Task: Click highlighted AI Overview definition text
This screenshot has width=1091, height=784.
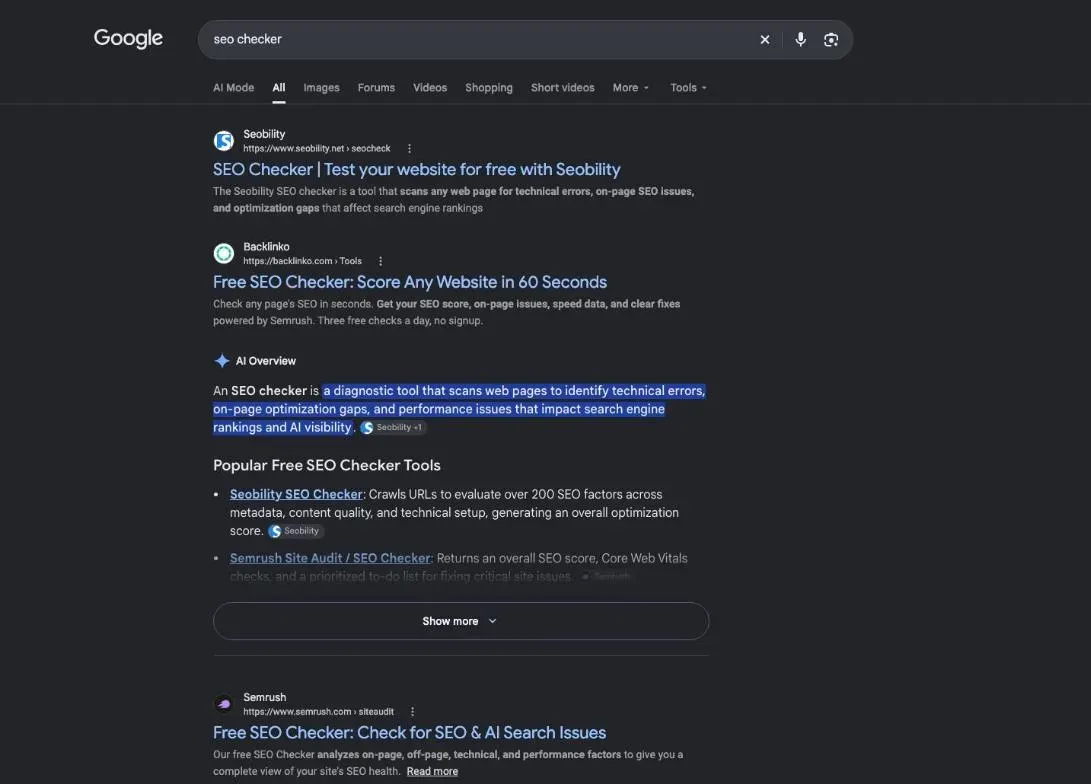Action: (x=459, y=409)
